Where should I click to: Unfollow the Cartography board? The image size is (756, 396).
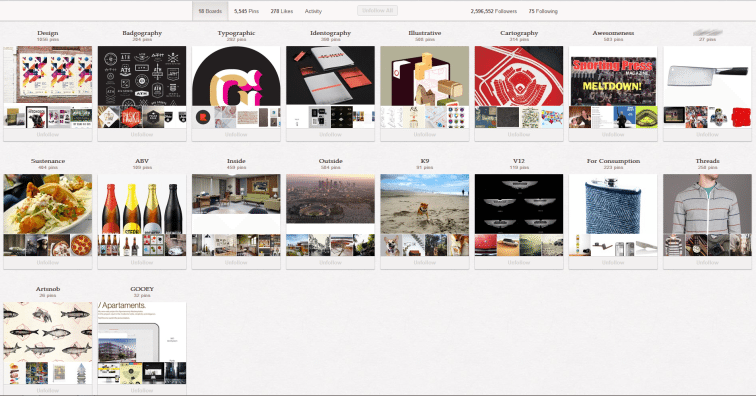(x=519, y=135)
